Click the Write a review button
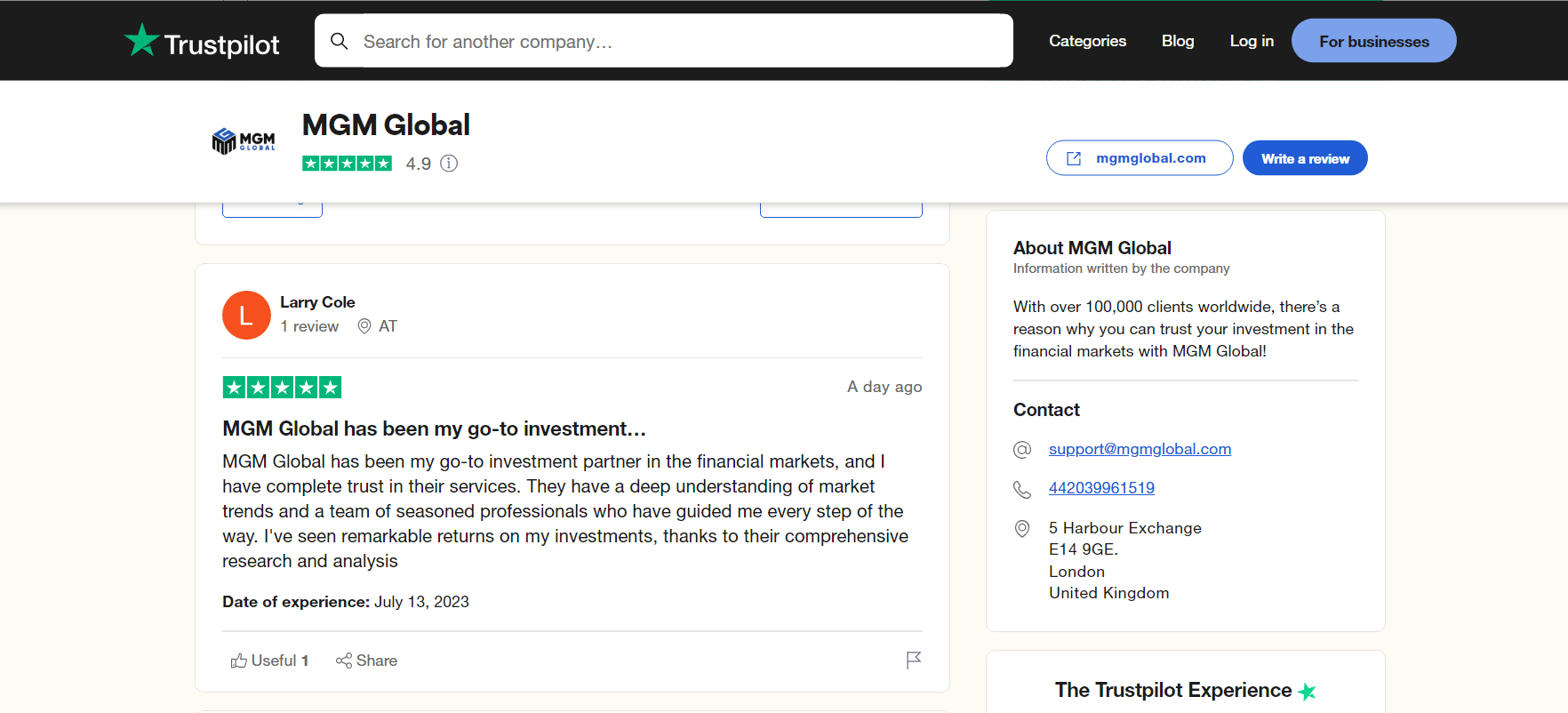1568x713 pixels. coord(1305,158)
